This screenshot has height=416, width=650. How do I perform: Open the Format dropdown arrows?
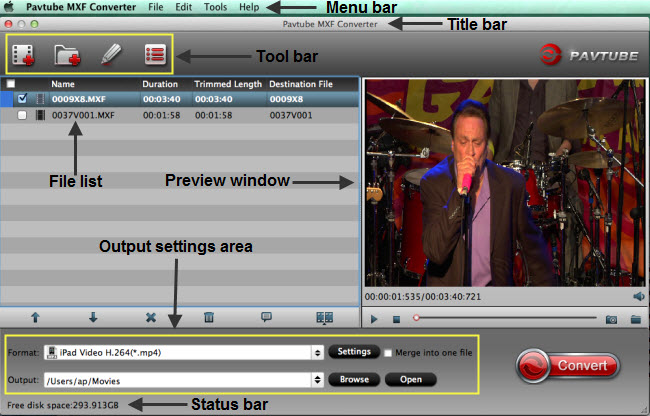(318, 353)
